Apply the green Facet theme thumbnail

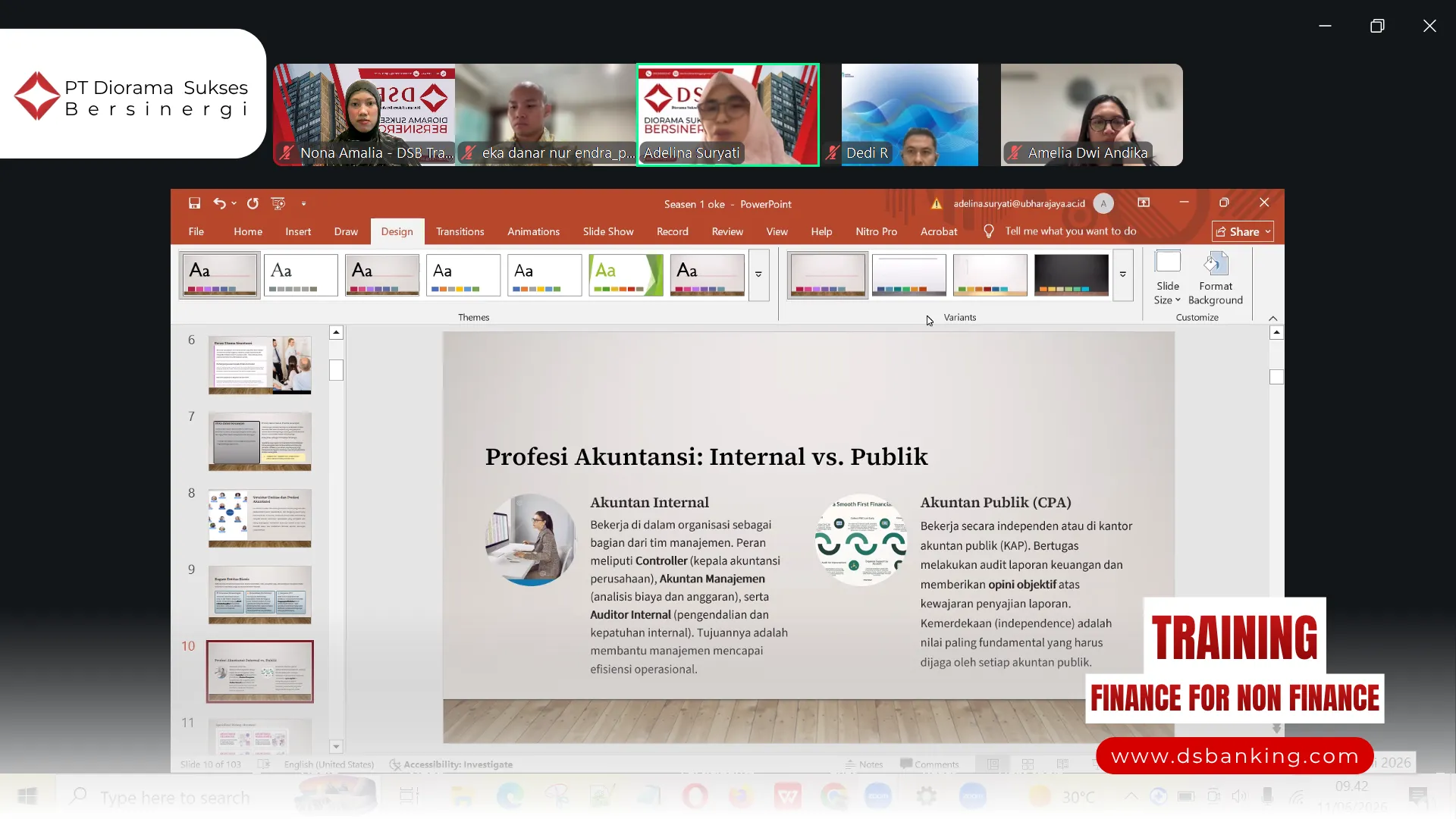[x=626, y=275]
